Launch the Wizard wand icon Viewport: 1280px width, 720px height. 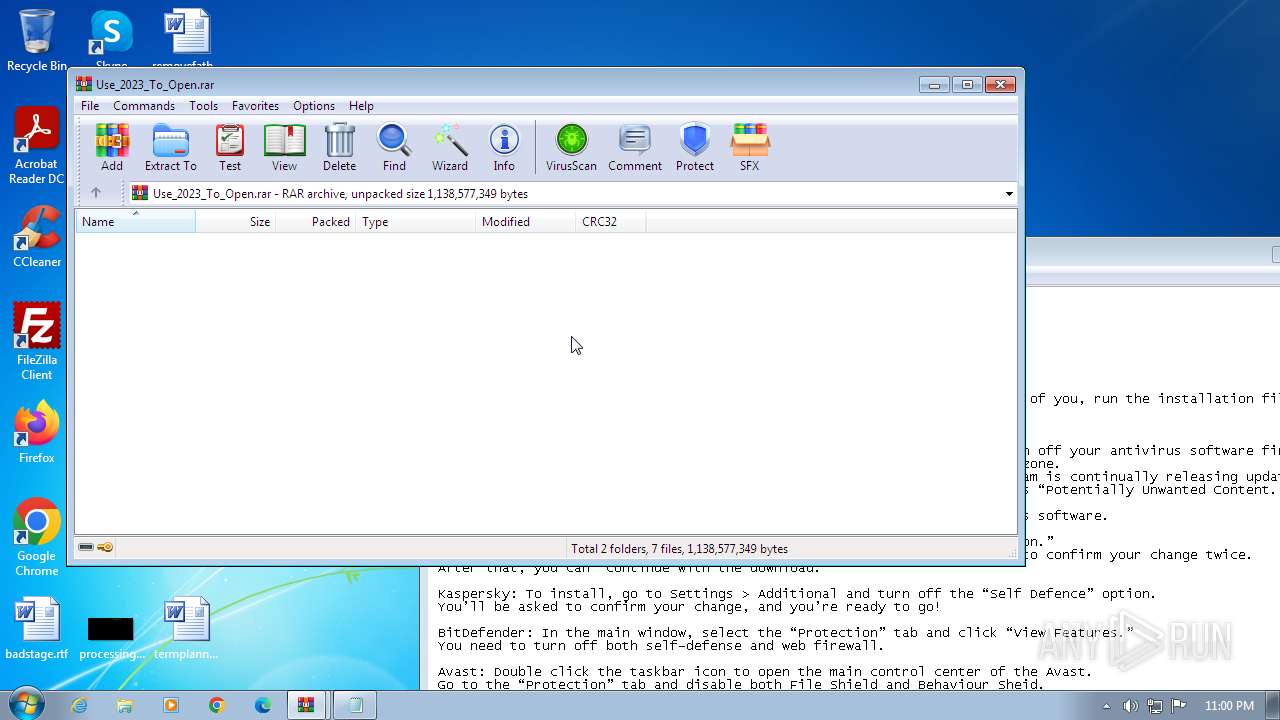pyautogui.click(x=450, y=147)
